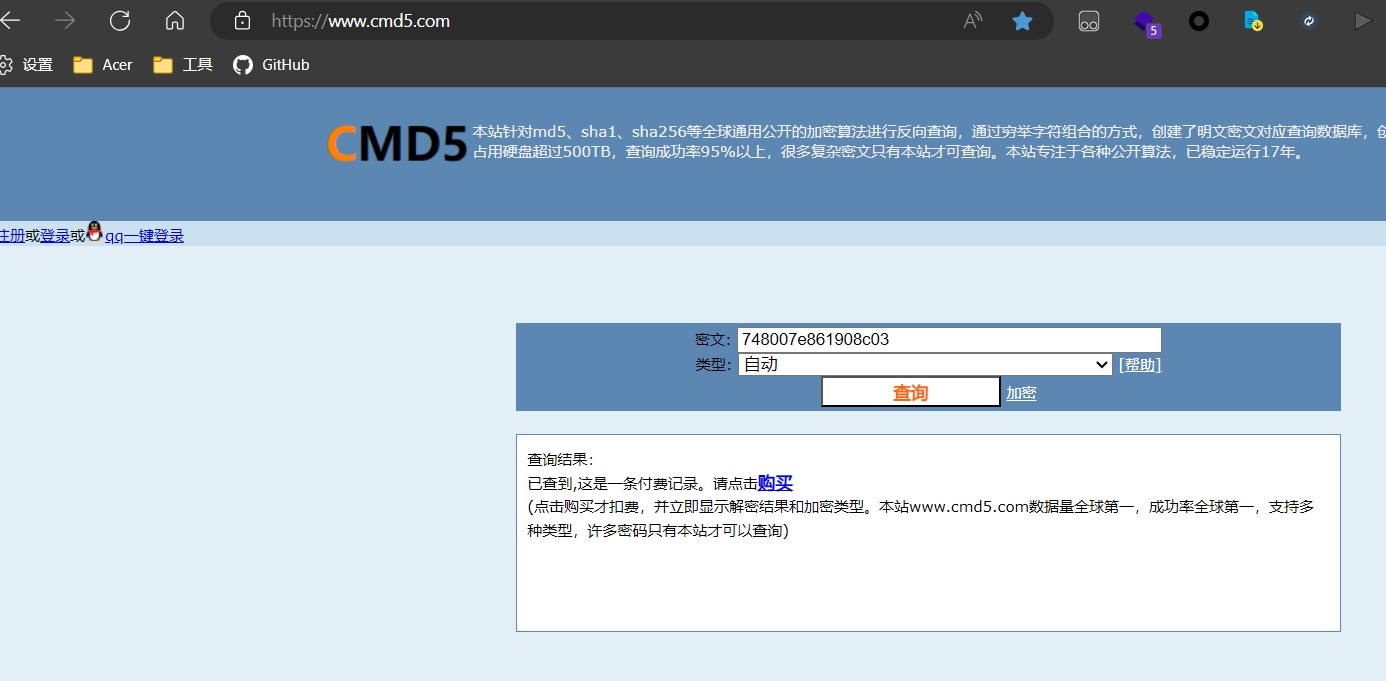Open the dark circular sync extension icon
Screen dimensions: 1386x681
[x=1308, y=21]
